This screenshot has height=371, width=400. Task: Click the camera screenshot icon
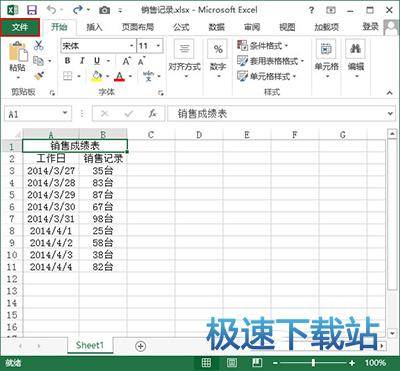coord(104,11)
